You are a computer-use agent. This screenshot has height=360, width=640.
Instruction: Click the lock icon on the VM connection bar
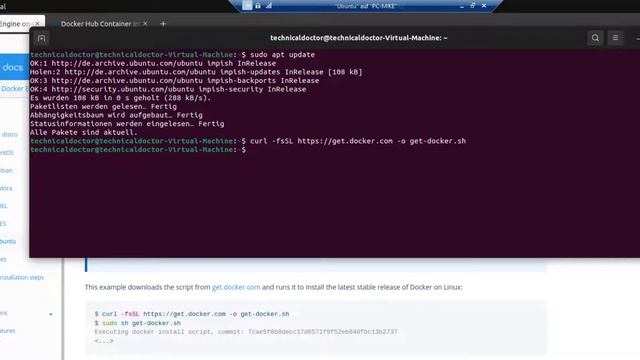point(258,6)
